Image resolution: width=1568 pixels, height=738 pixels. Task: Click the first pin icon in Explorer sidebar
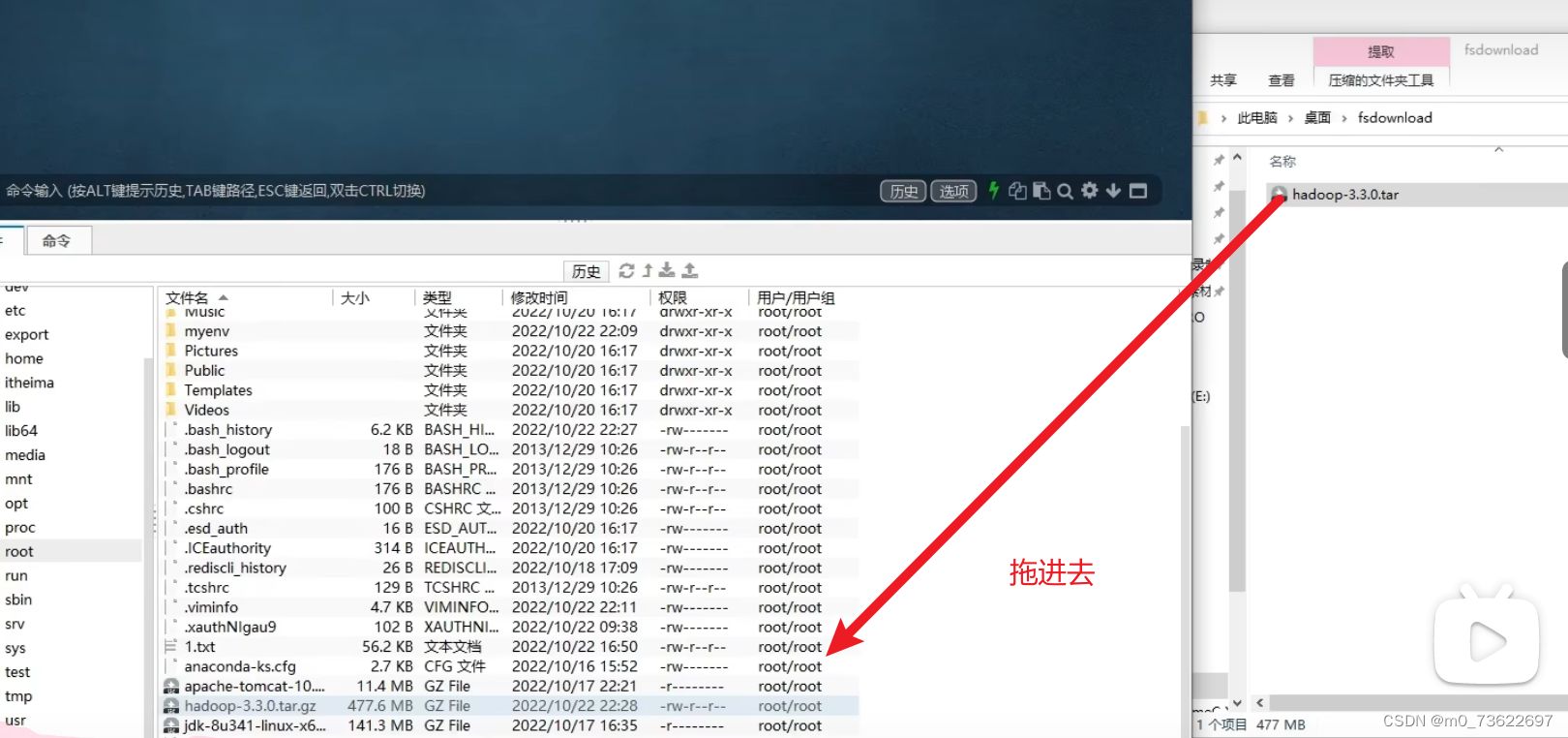point(1219,160)
